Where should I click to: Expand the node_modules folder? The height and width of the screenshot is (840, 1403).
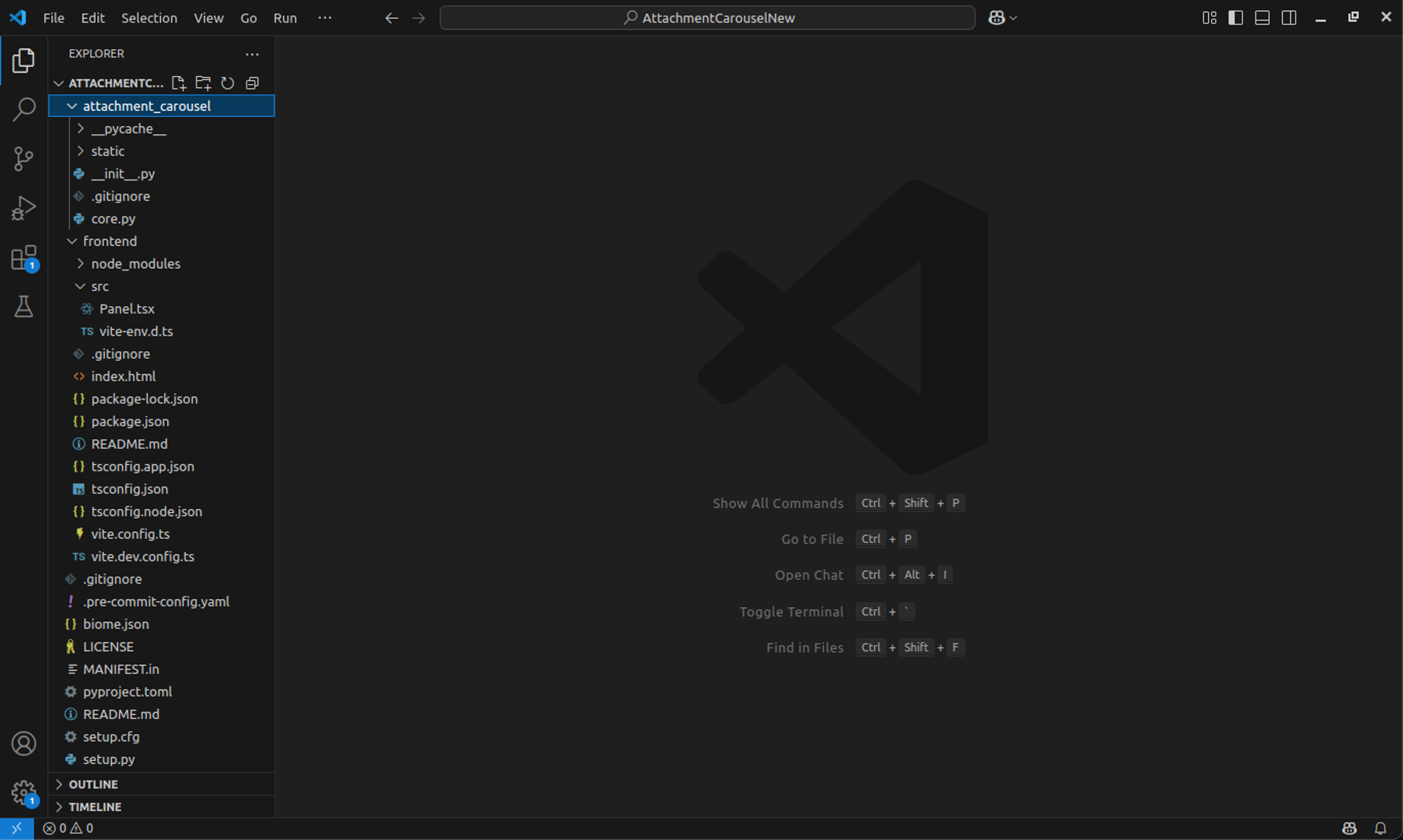tap(136, 263)
